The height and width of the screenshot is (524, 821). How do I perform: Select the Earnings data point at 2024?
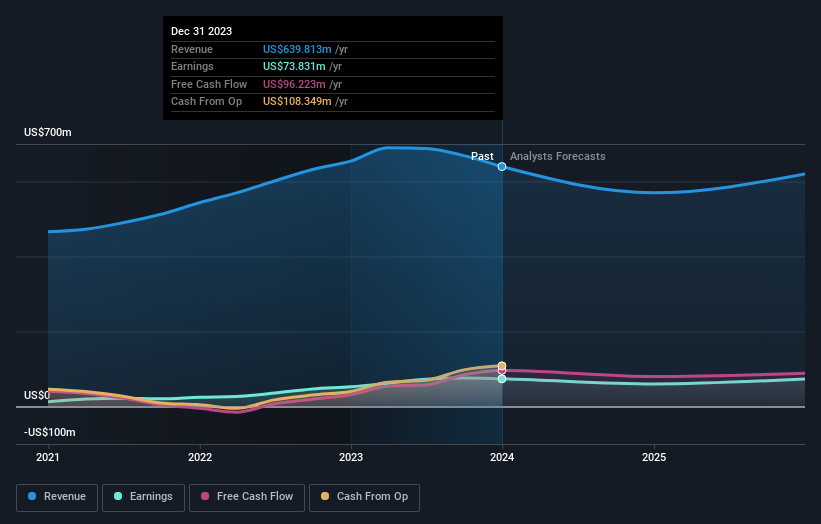502,378
